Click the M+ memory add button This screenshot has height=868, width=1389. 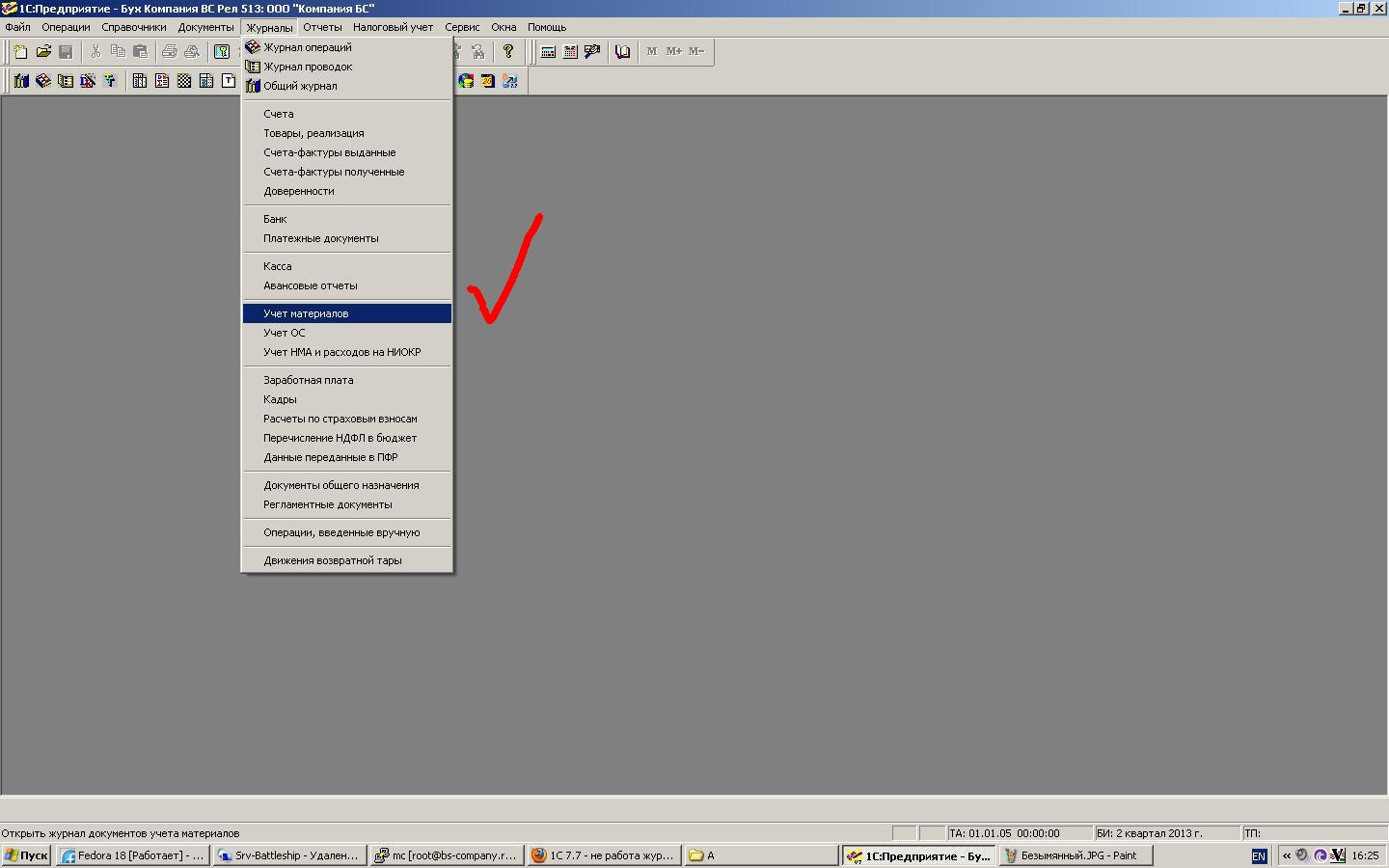(x=674, y=52)
